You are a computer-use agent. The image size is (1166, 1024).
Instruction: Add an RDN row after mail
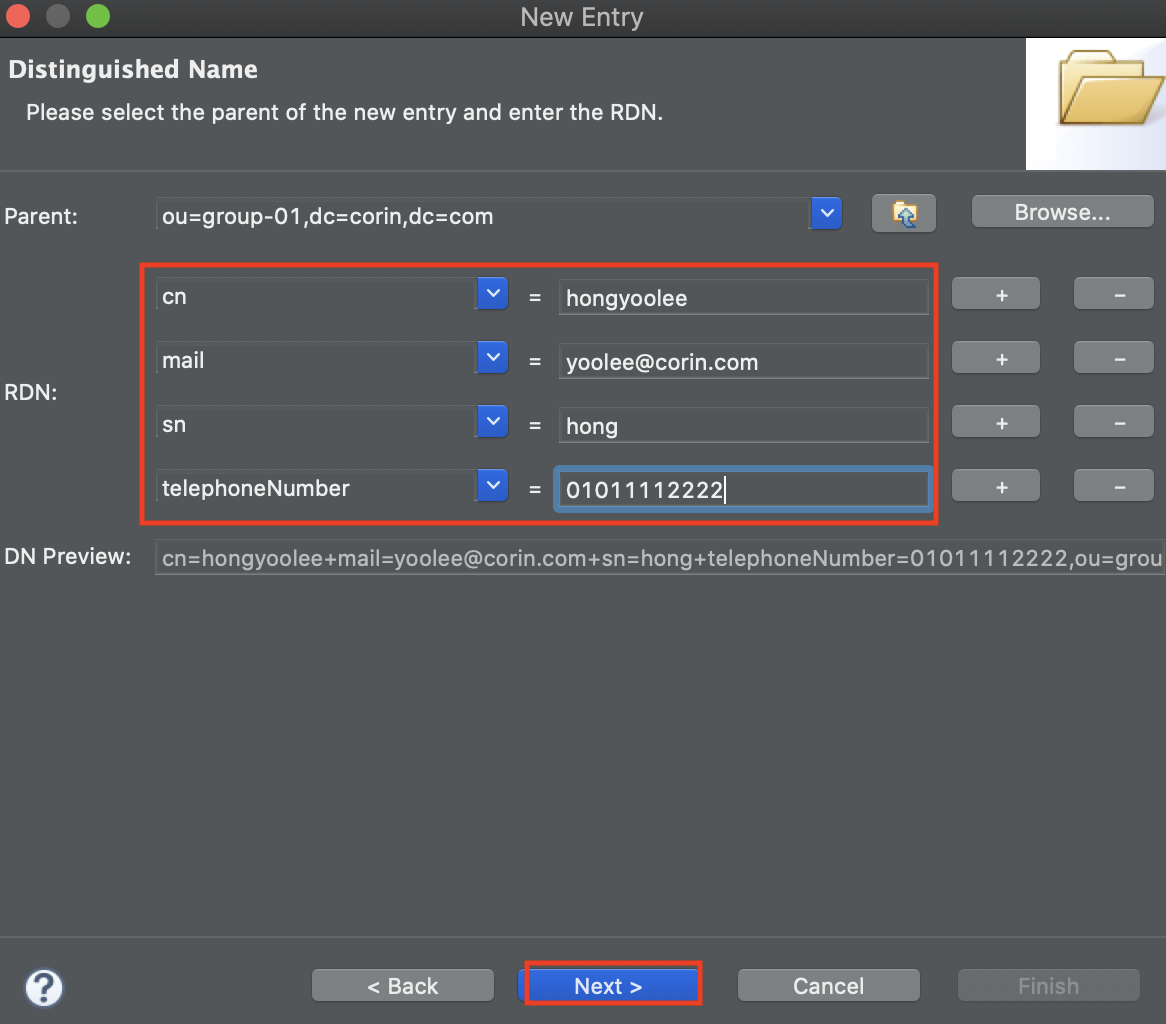tap(996, 358)
